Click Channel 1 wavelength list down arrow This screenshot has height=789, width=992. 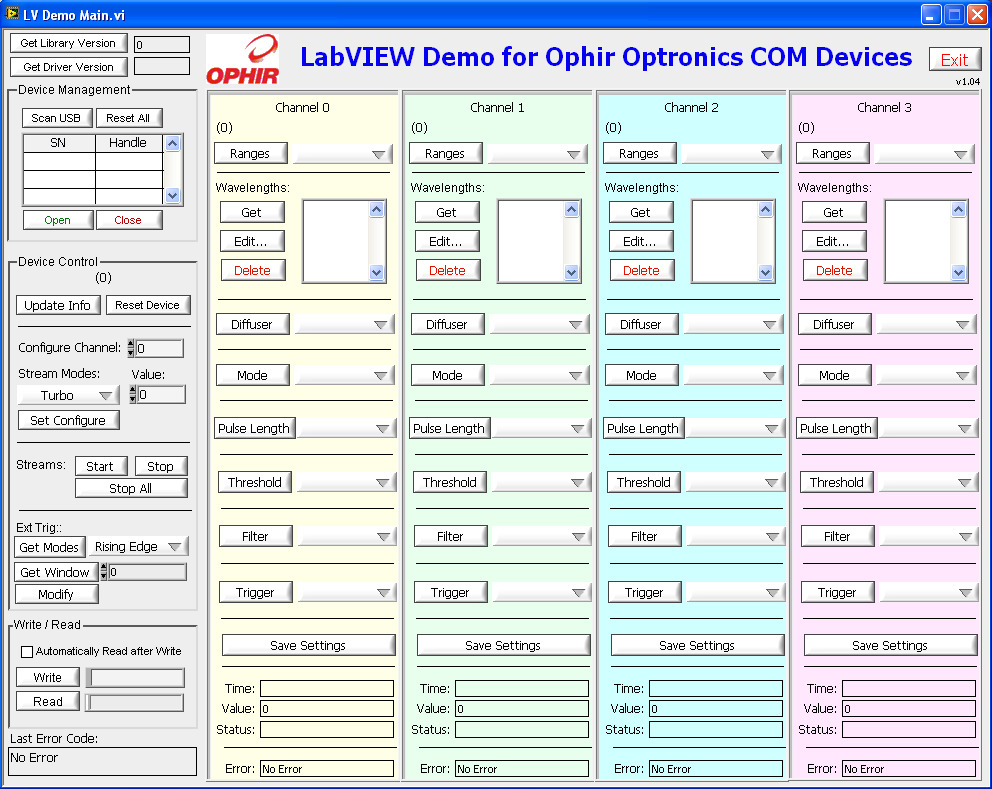[x=572, y=273]
